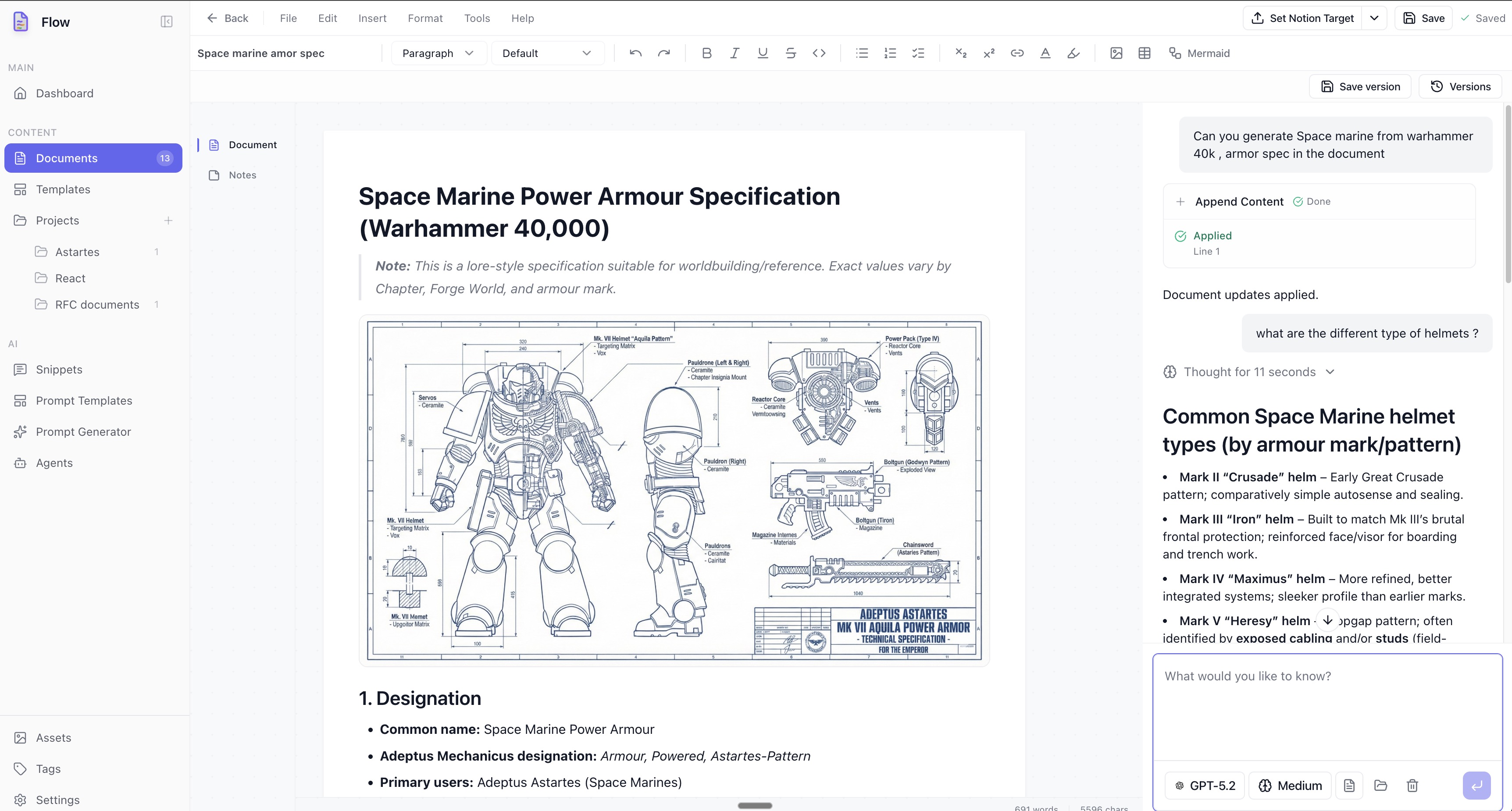Image resolution: width=1512 pixels, height=811 pixels.
Task: Click the undo icon
Action: (635, 53)
